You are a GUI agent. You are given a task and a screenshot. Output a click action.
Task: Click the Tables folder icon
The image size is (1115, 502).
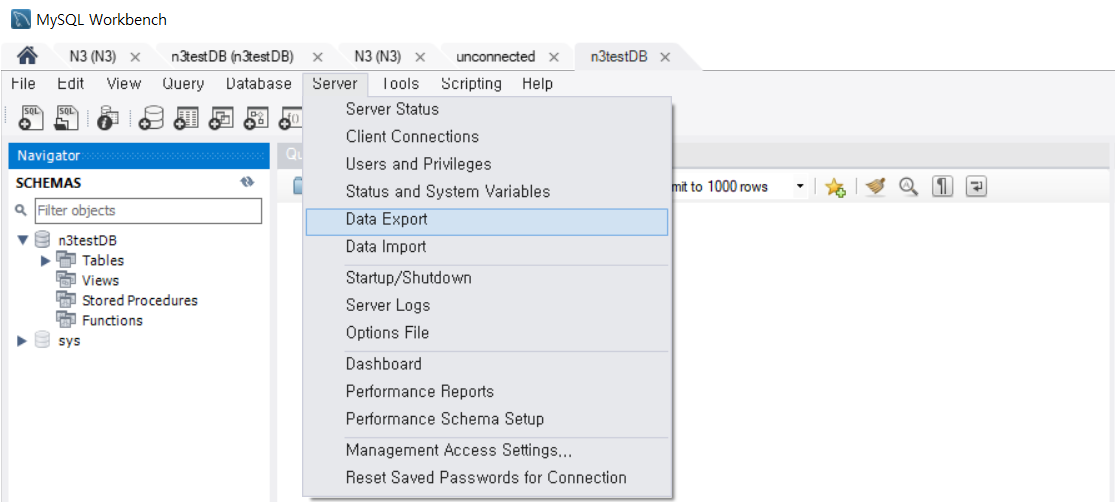(66, 260)
